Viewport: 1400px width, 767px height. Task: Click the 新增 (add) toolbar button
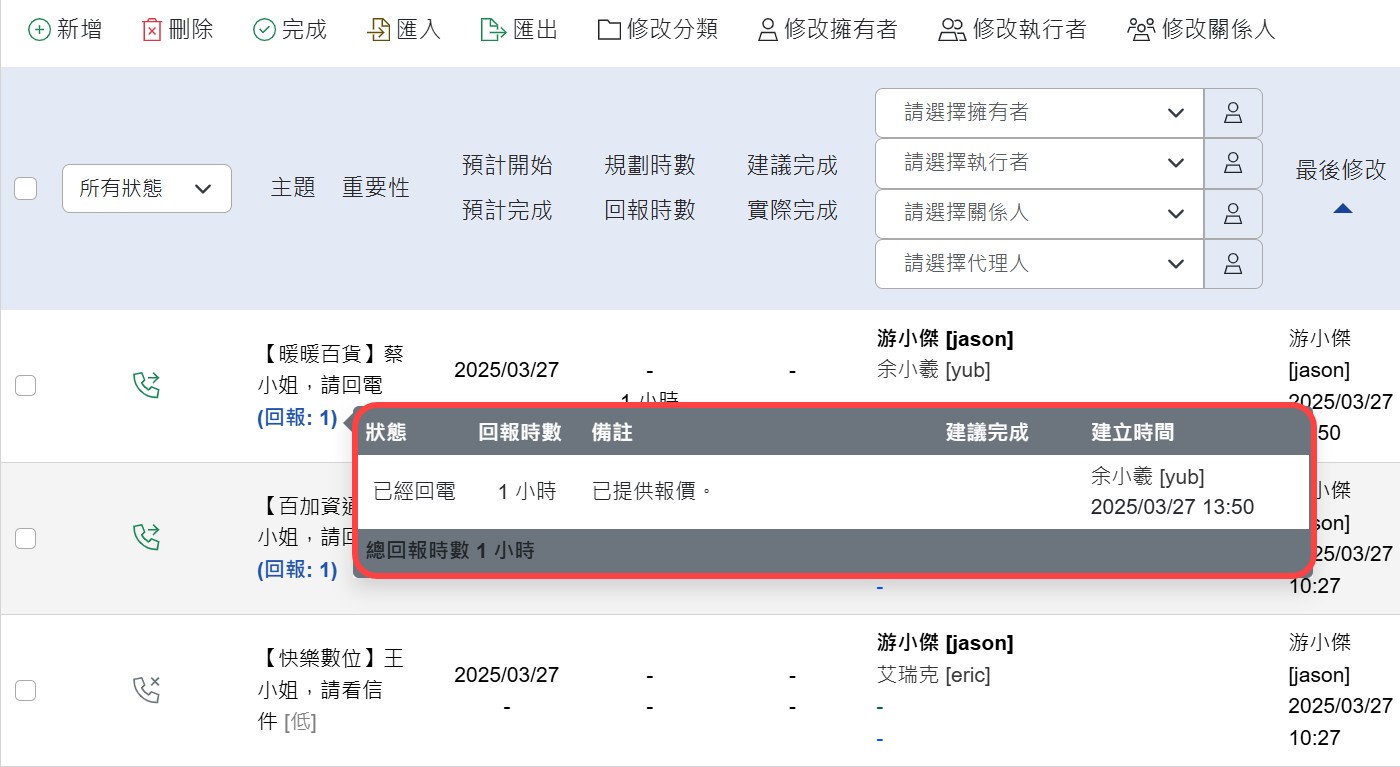(65, 30)
